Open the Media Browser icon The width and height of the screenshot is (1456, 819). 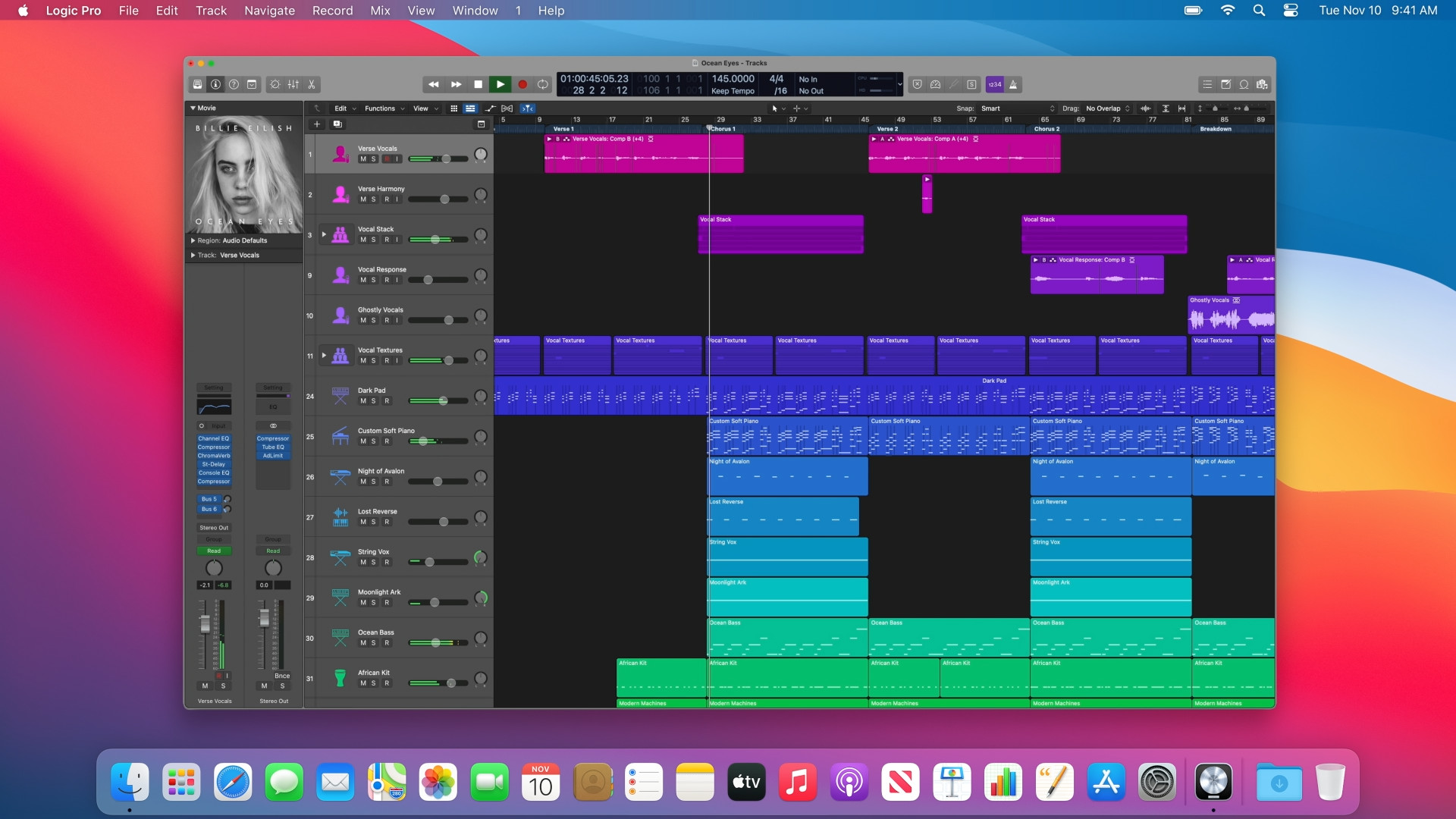(x=1261, y=84)
